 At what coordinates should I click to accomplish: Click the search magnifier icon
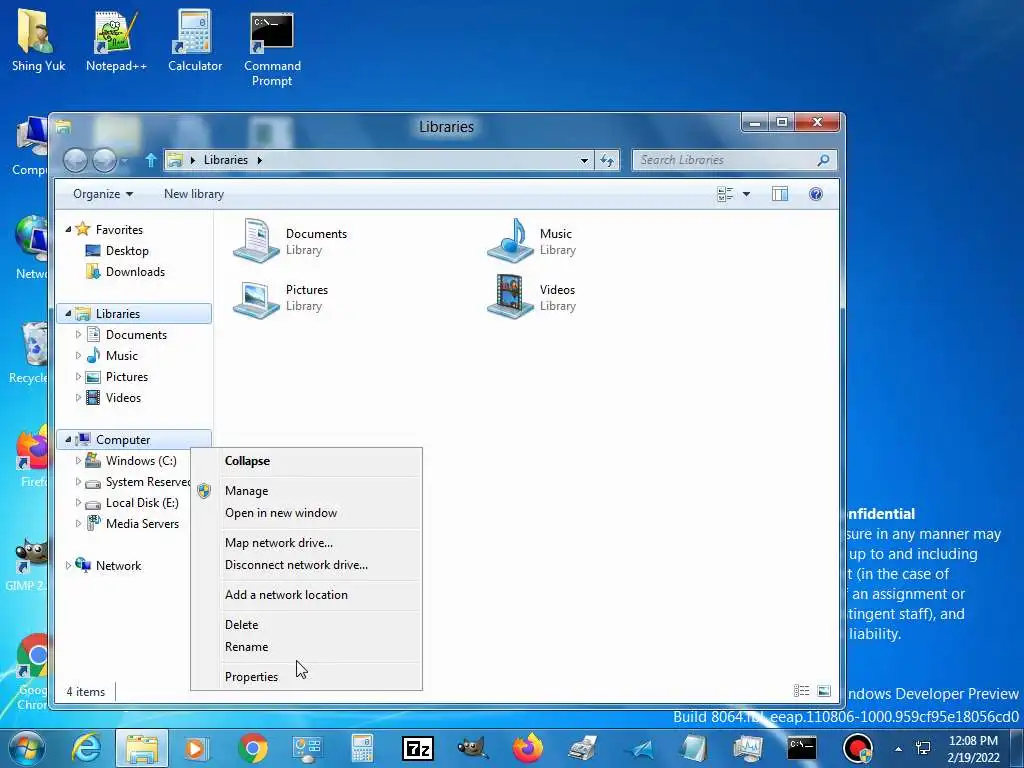824,160
